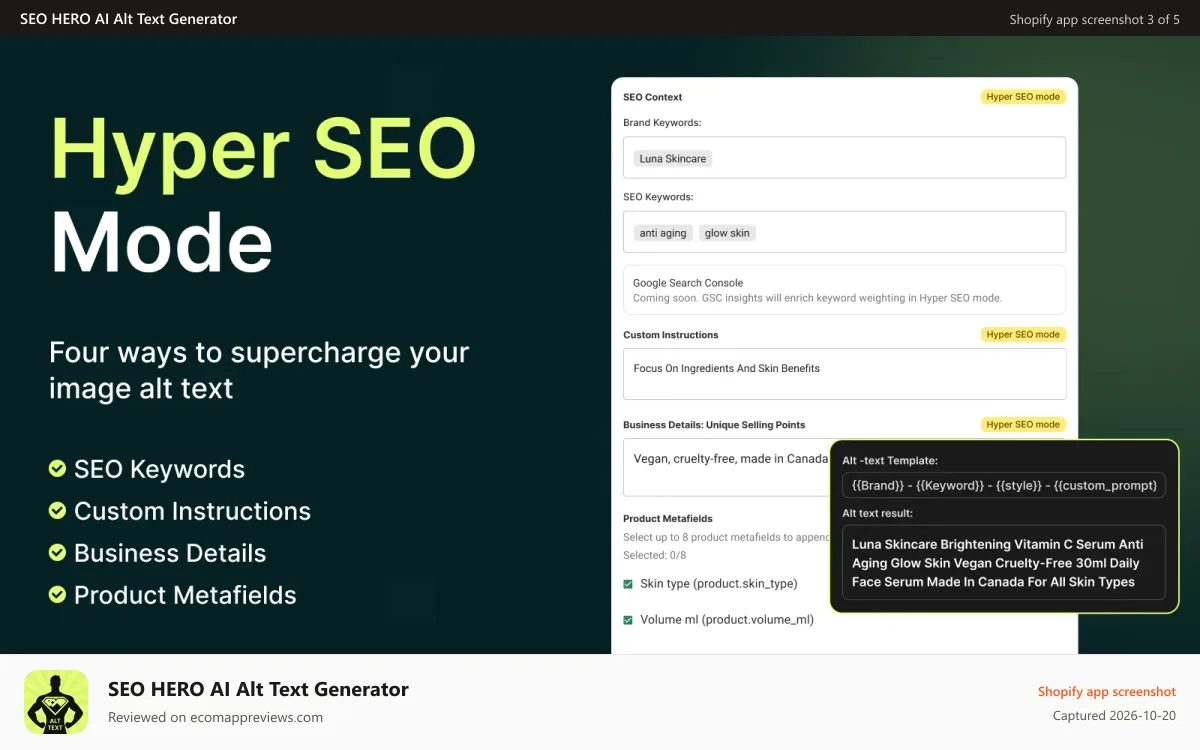Click the top-left 'SEO HERO AI Alt Text Generator' title
1200x750 pixels.
pos(129,19)
